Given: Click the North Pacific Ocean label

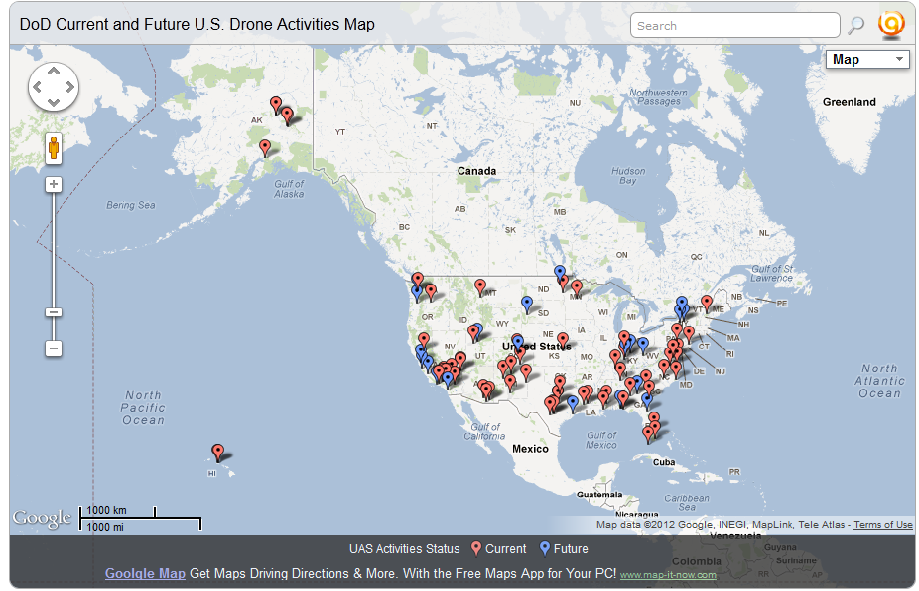Looking at the screenshot, I should pyautogui.click(x=144, y=407).
